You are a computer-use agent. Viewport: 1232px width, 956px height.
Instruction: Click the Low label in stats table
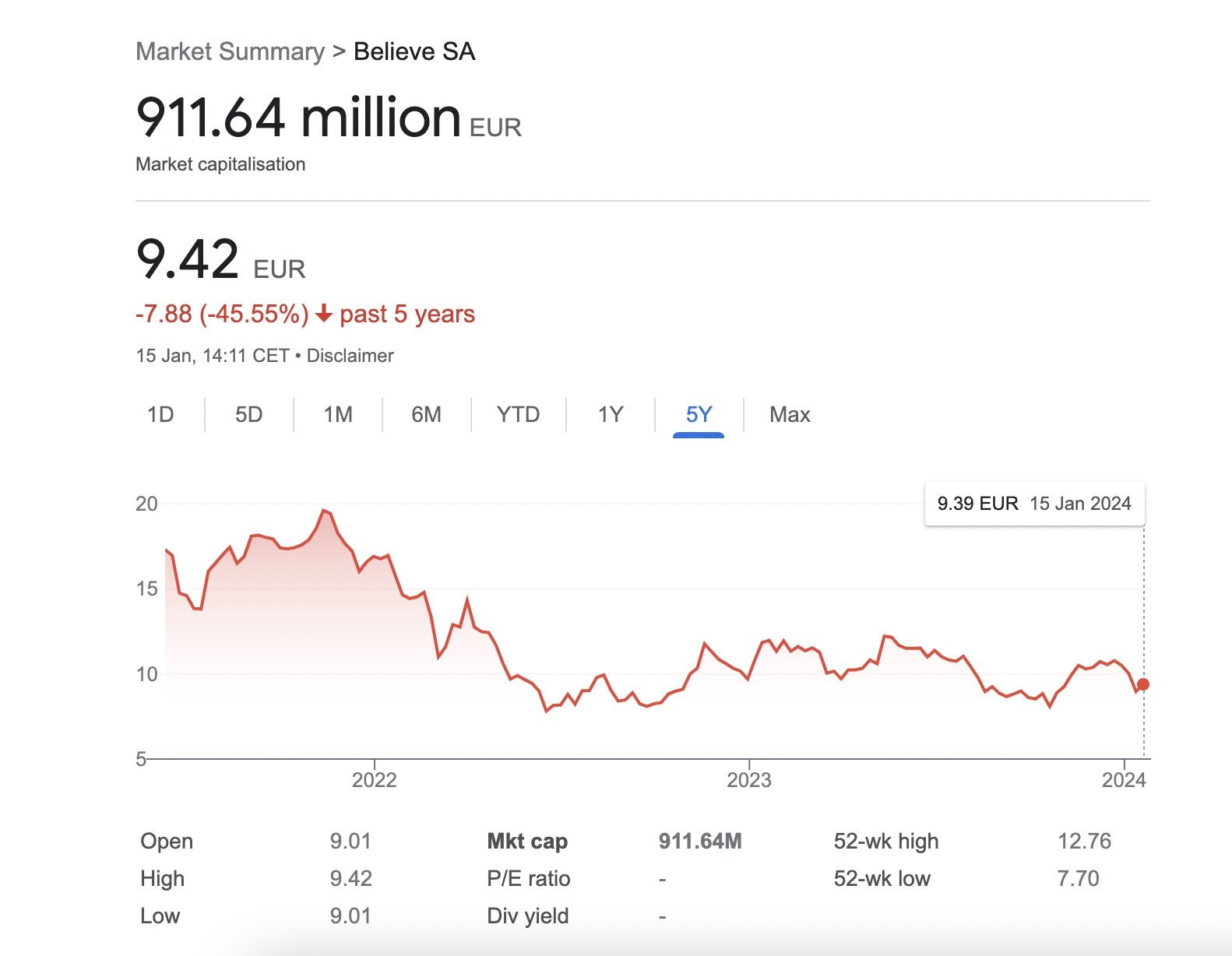click(160, 916)
